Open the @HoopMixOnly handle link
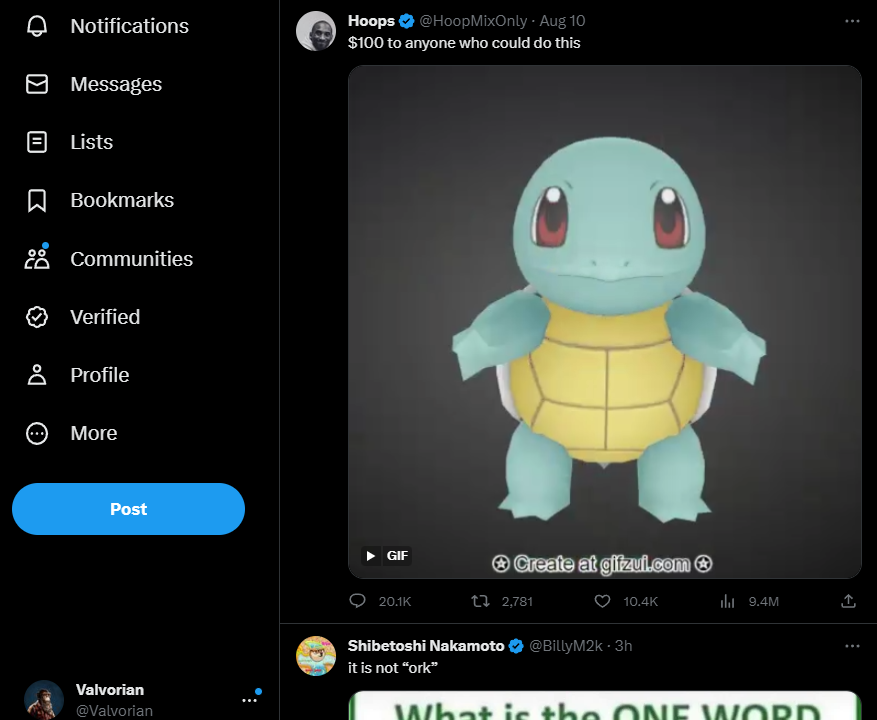This screenshot has height=720, width=877. point(473,21)
